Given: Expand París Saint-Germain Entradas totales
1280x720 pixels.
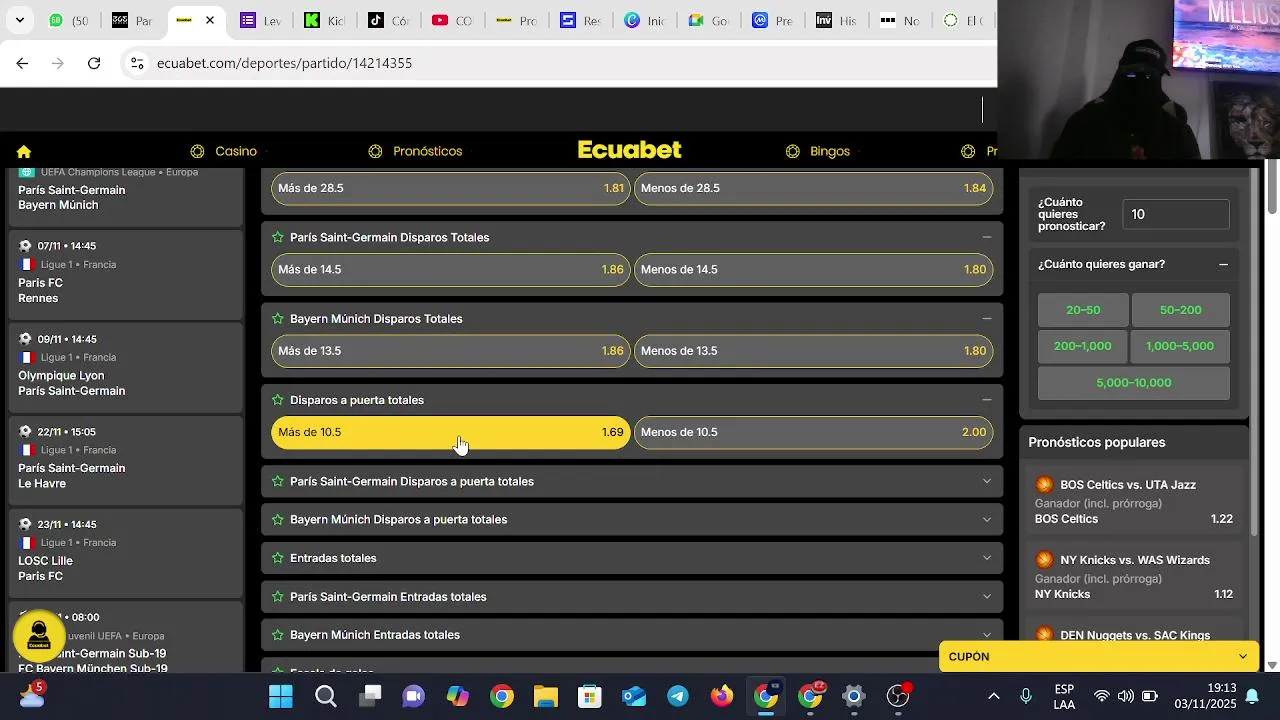Looking at the screenshot, I should pos(987,597).
